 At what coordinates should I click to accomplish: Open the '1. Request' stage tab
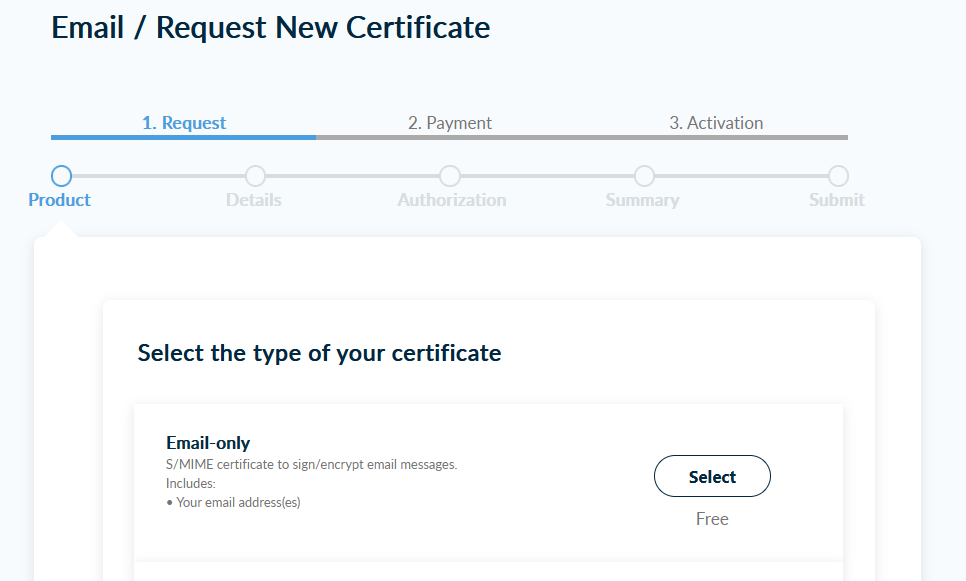(x=184, y=123)
